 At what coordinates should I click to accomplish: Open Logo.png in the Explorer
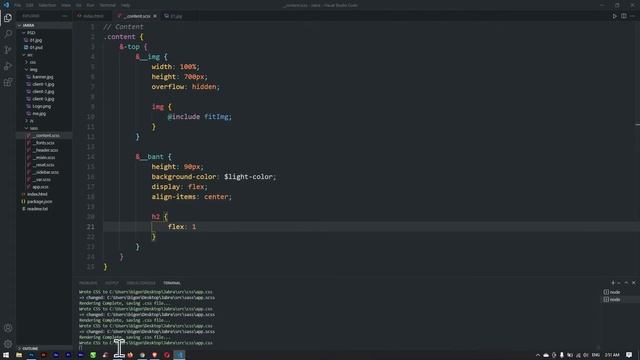[42, 106]
